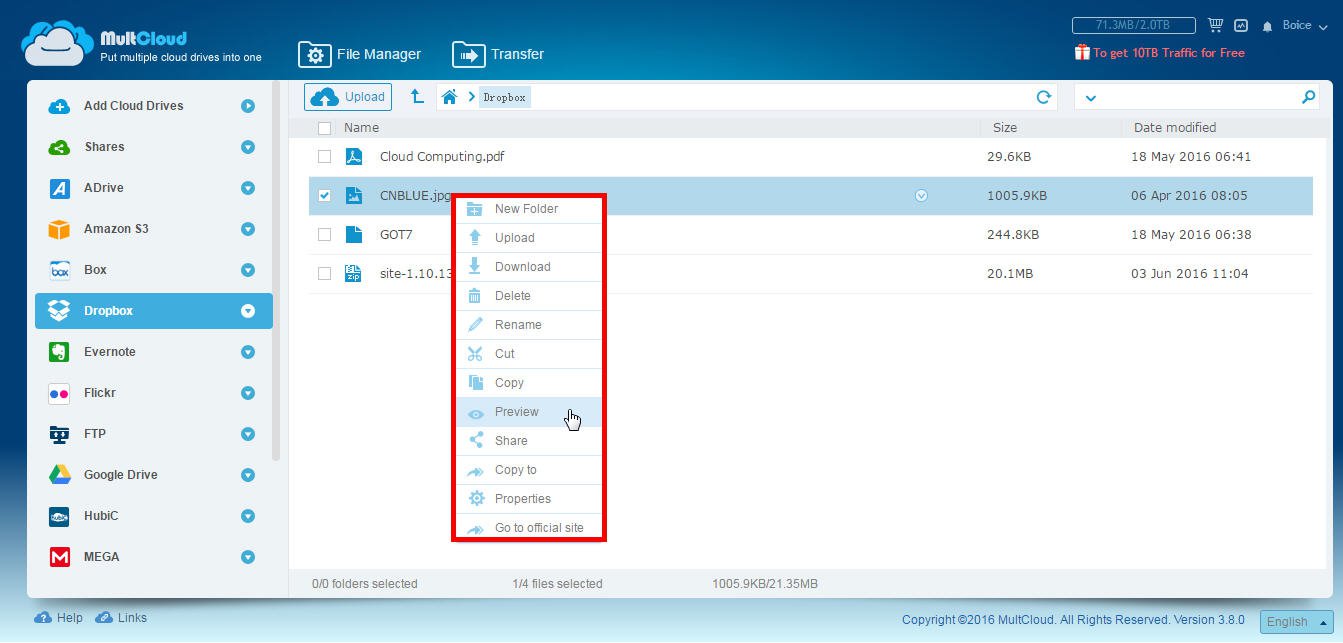Expand the Shares arrow
The image size is (1343, 643).
point(248,147)
